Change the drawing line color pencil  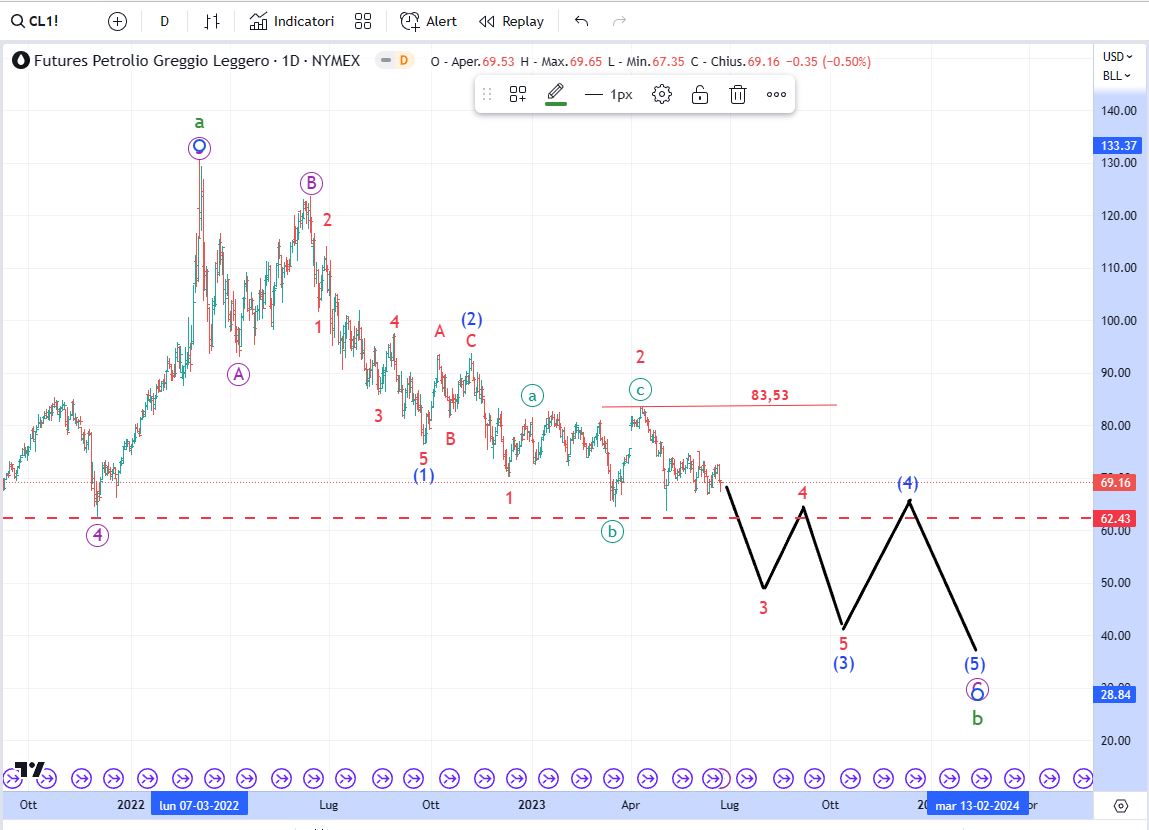coord(556,95)
